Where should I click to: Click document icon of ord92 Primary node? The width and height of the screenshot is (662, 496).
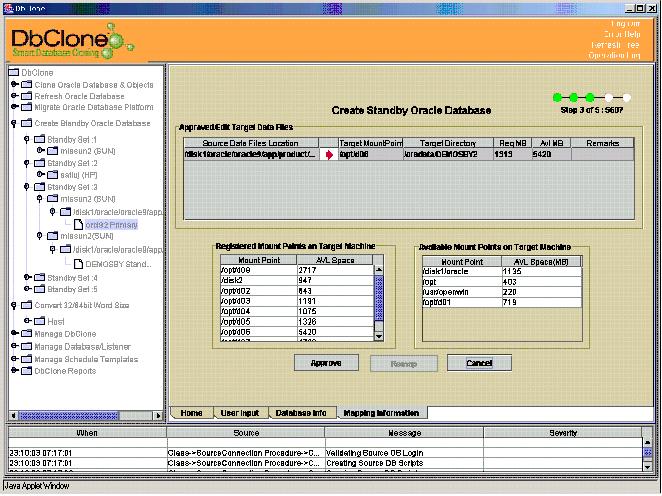[x=78, y=224]
